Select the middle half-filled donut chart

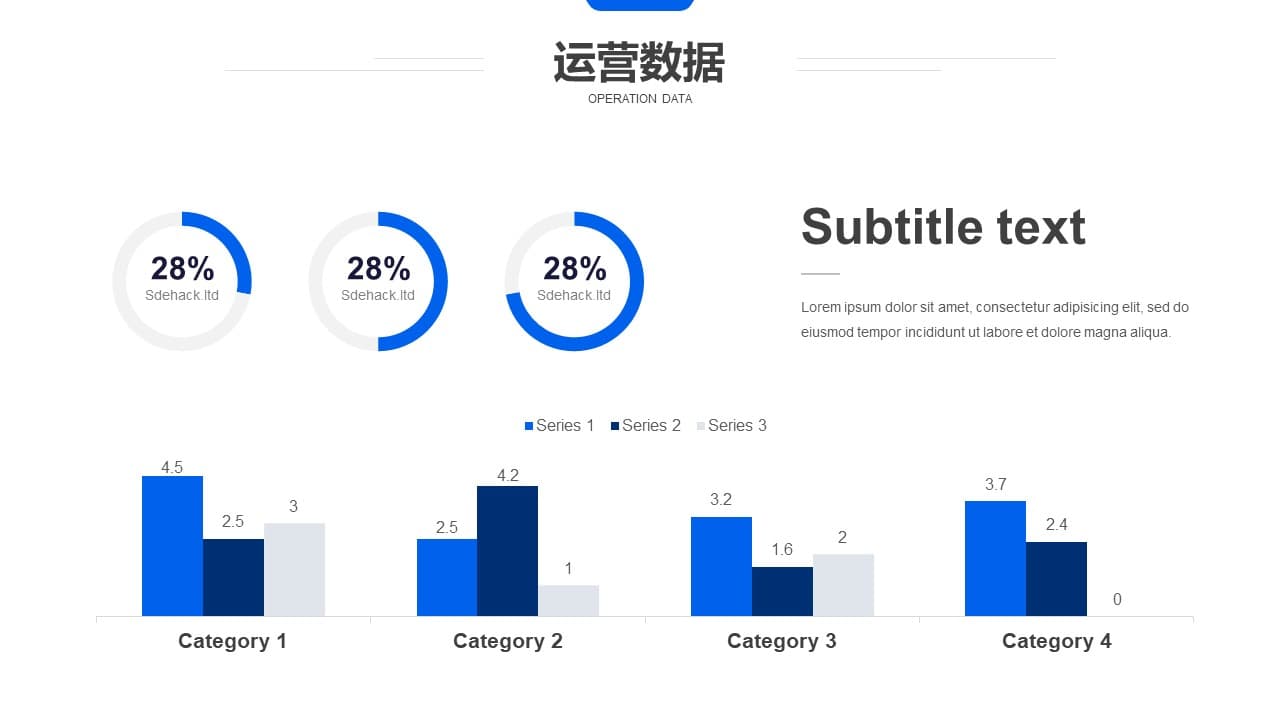[x=378, y=281]
